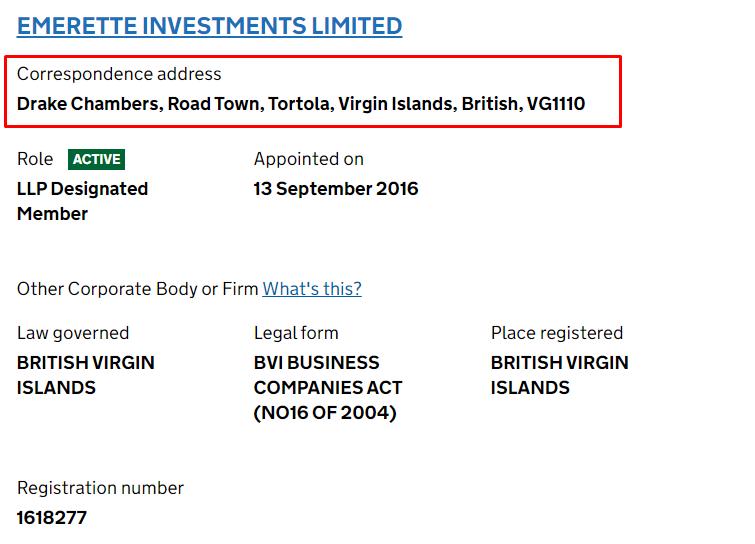Open the EMERETTE INVESTMENTS LIMITED link
Image resolution: width=755 pixels, height=544 pixels.
[x=209, y=26]
